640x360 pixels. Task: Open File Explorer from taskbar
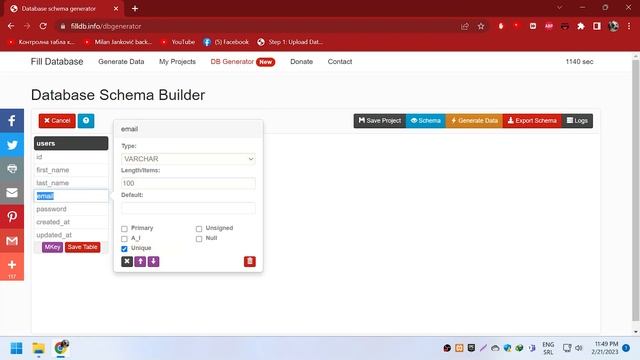(38, 348)
